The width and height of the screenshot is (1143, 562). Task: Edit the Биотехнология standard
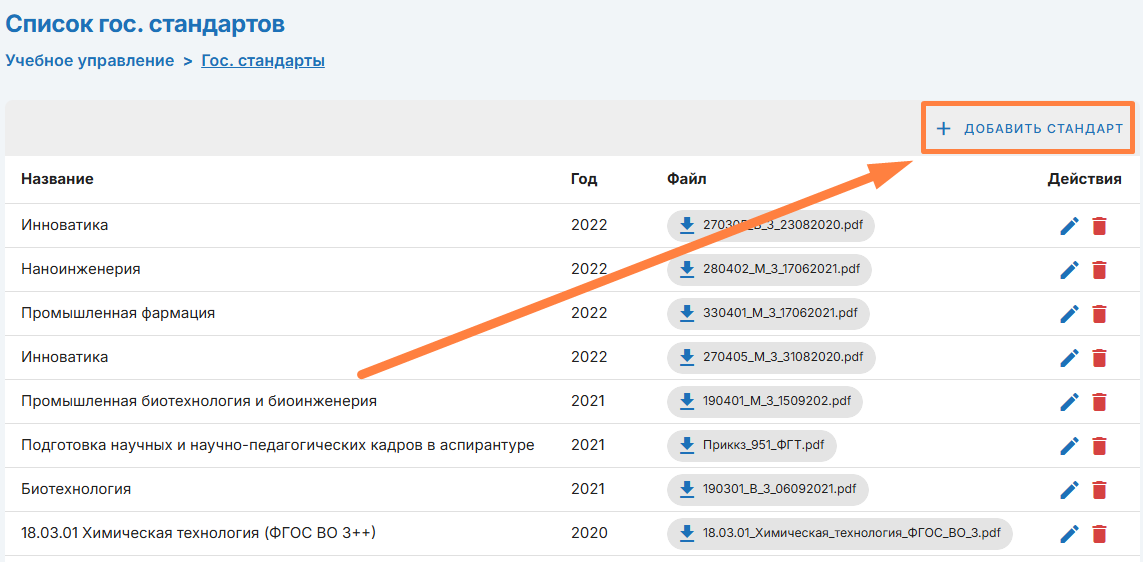pos(1069,490)
